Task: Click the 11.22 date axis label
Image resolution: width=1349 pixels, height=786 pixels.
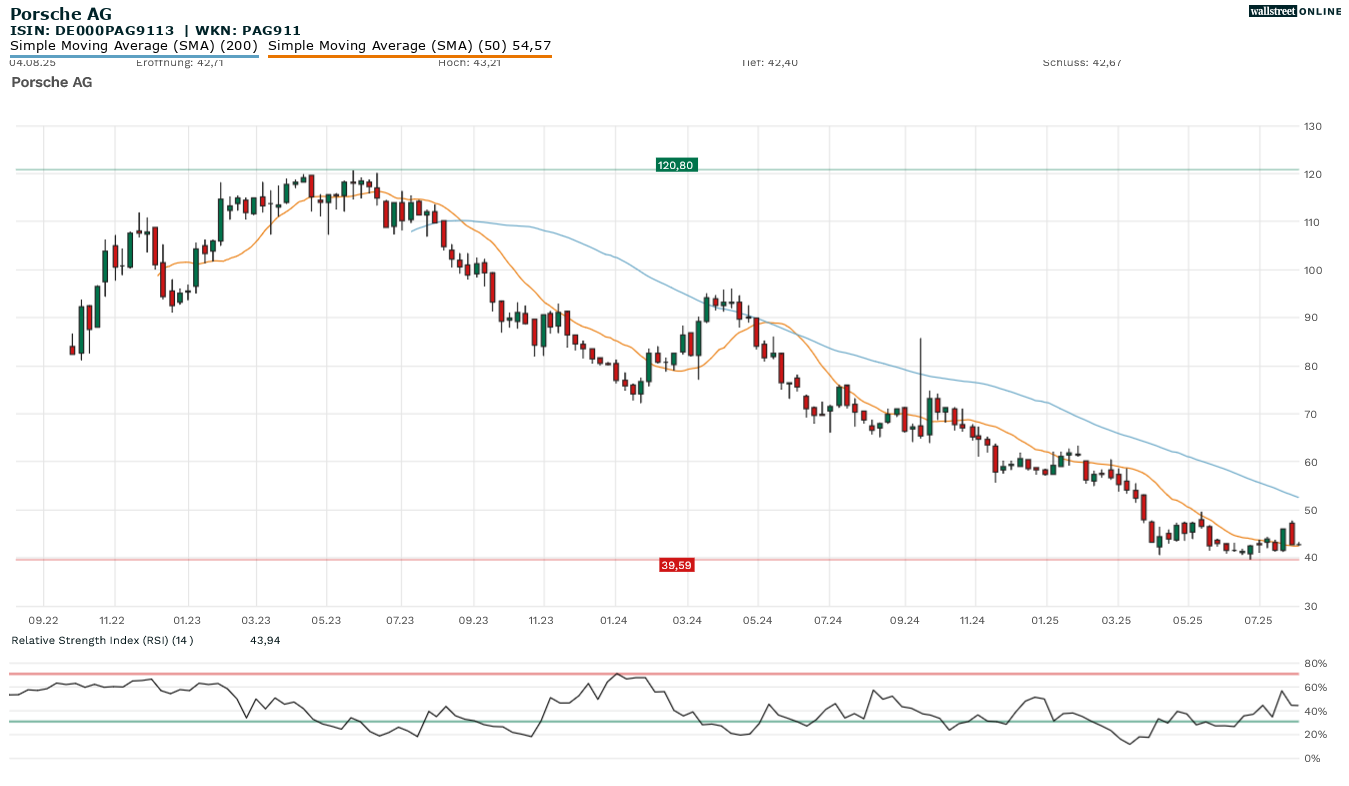Action: 112,621
